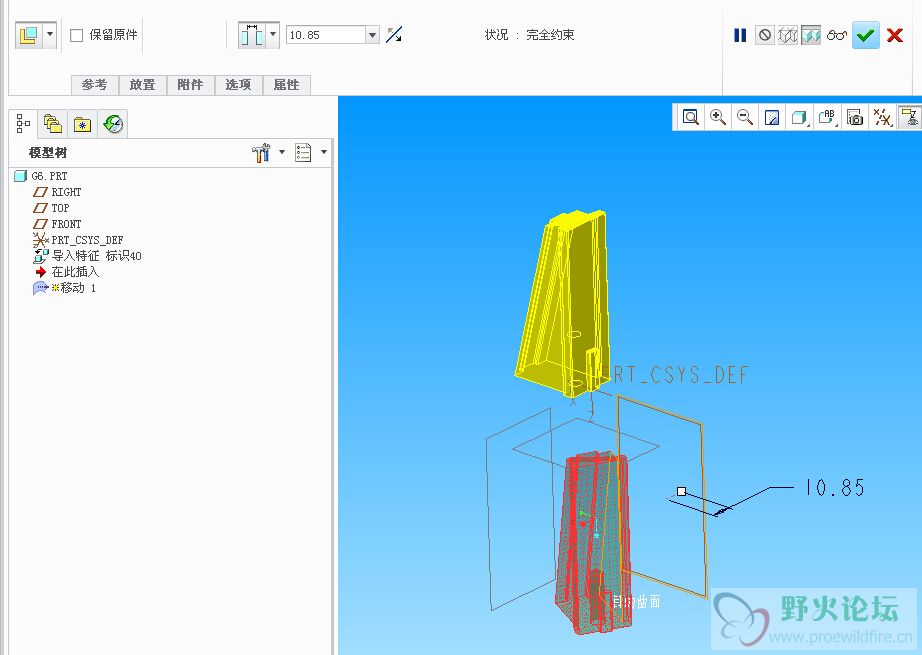Expand the tree display dropdown arrow

pos(324,152)
